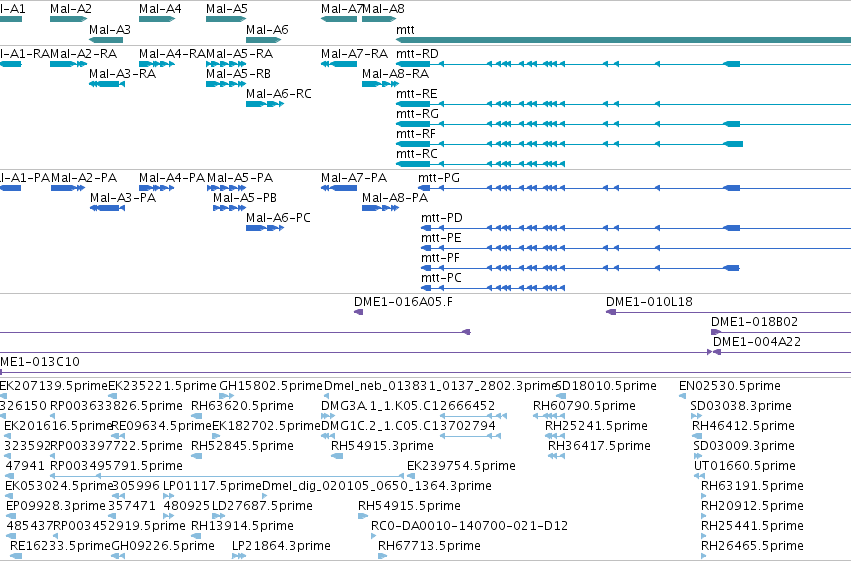The image size is (851, 561).
Task: Select EST EN02530.5prime
Action: 730,386
